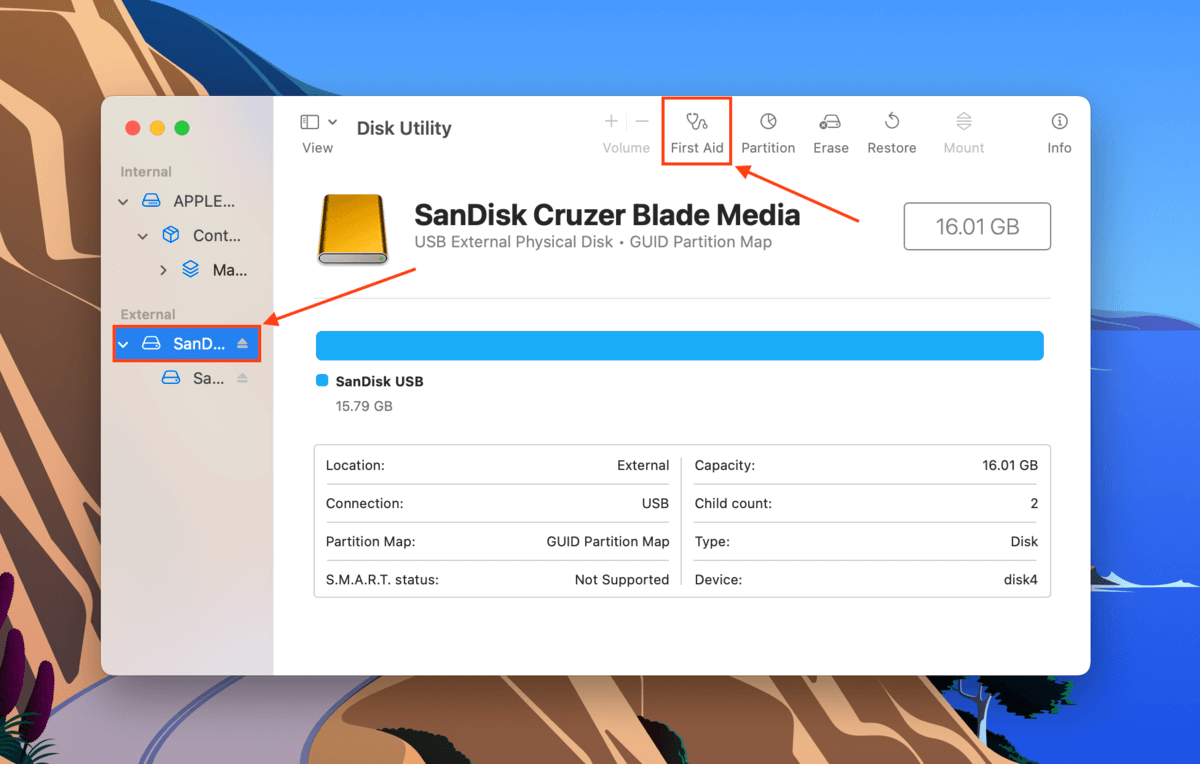This screenshot has width=1200, height=764.
Task: Click the Location value External
Action: click(643, 465)
